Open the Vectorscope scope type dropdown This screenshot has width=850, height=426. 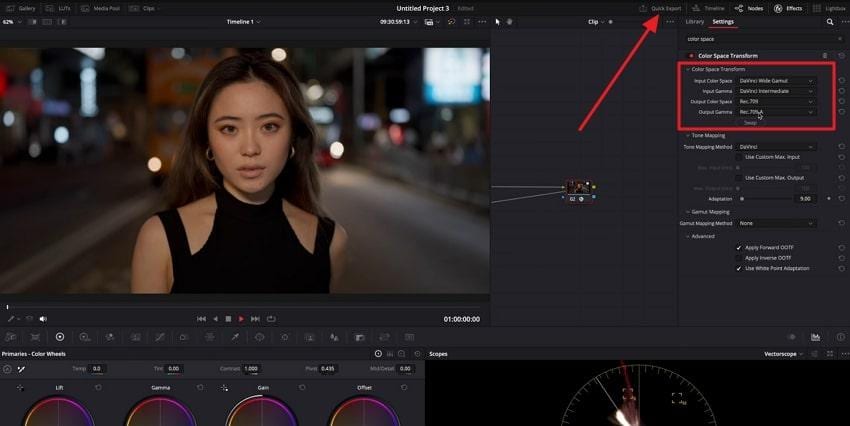[783, 354]
